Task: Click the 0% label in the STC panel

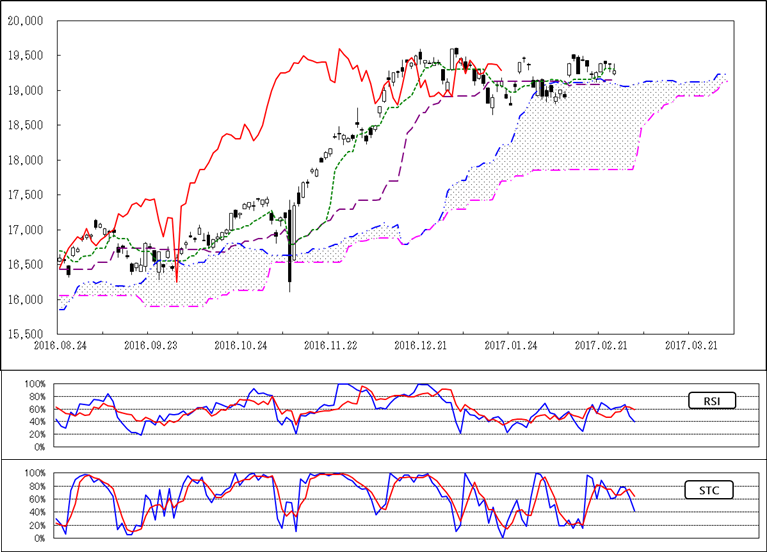Action: click(x=38, y=538)
